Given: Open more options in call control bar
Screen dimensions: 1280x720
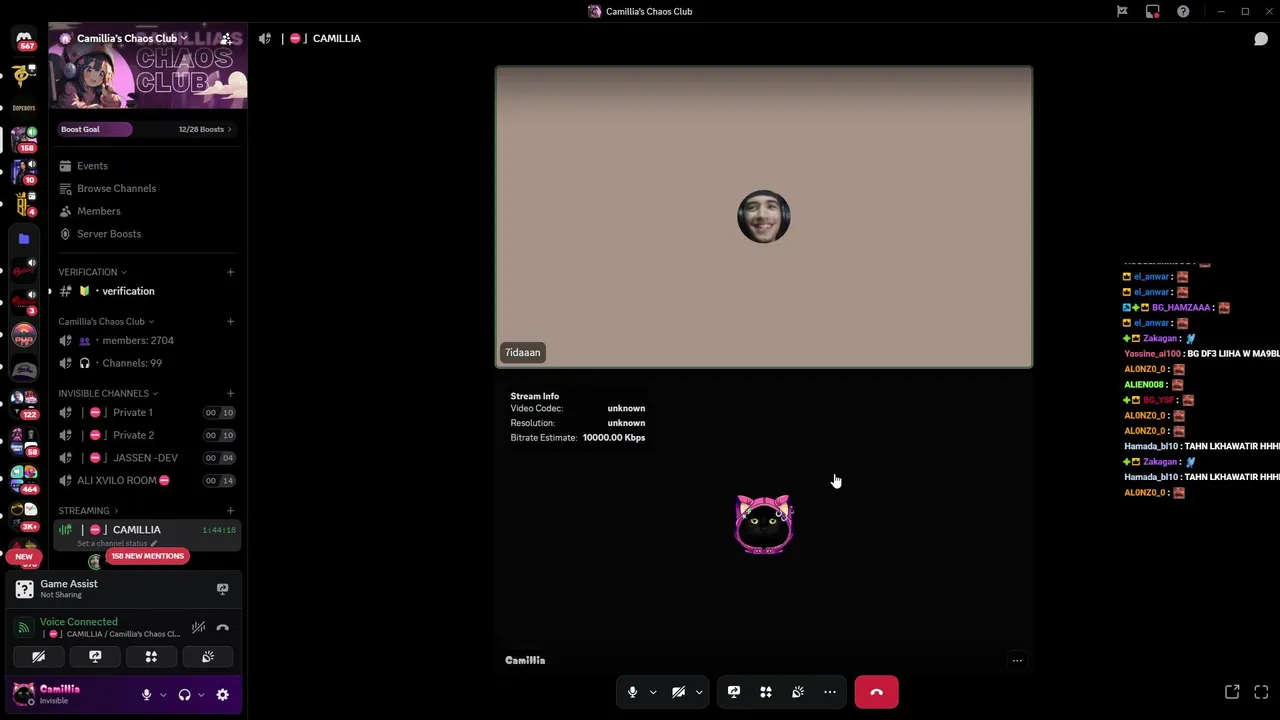Looking at the screenshot, I should (x=830, y=692).
